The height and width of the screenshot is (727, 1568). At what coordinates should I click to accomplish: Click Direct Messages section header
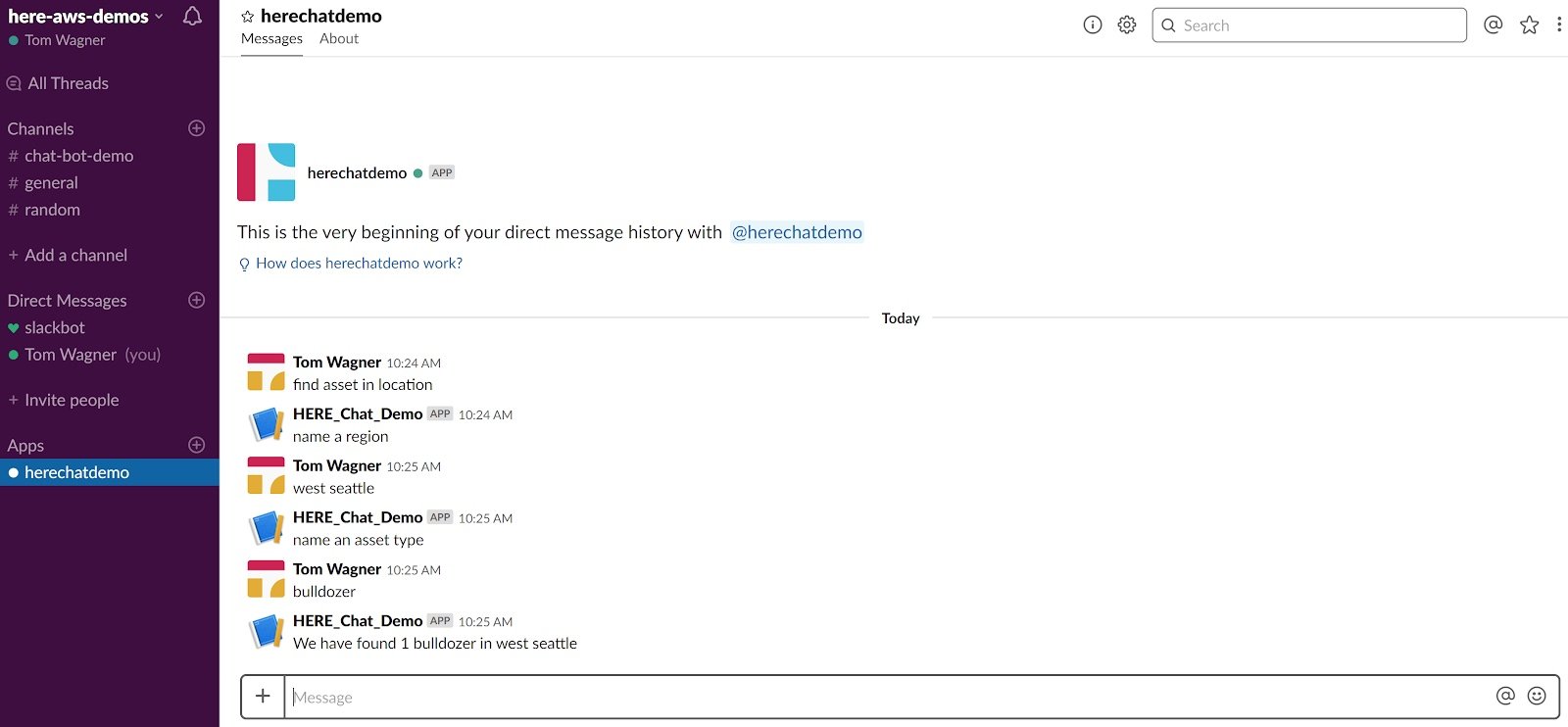(x=67, y=301)
